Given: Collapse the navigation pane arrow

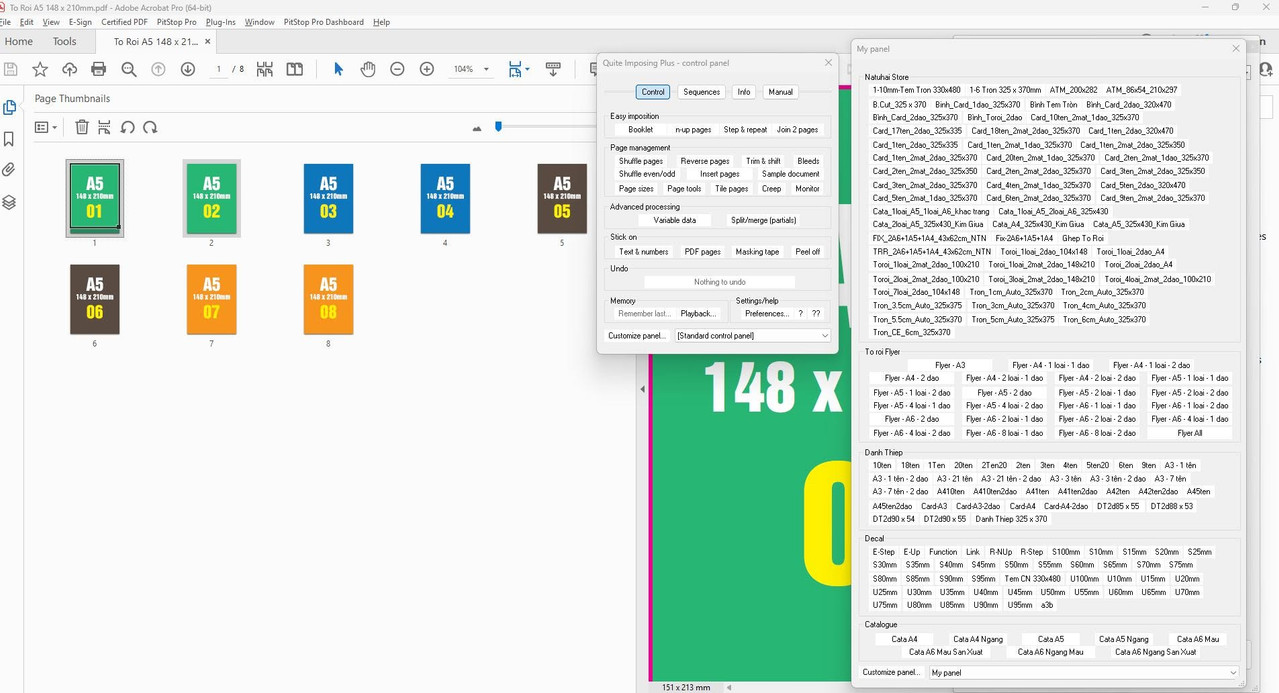Looking at the screenshot, I should (x=642, y=389).
